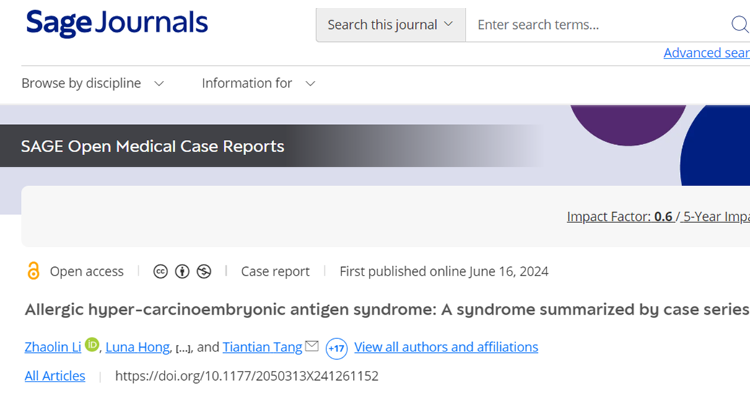Expand the 'Information for' menu

point(259,83)
